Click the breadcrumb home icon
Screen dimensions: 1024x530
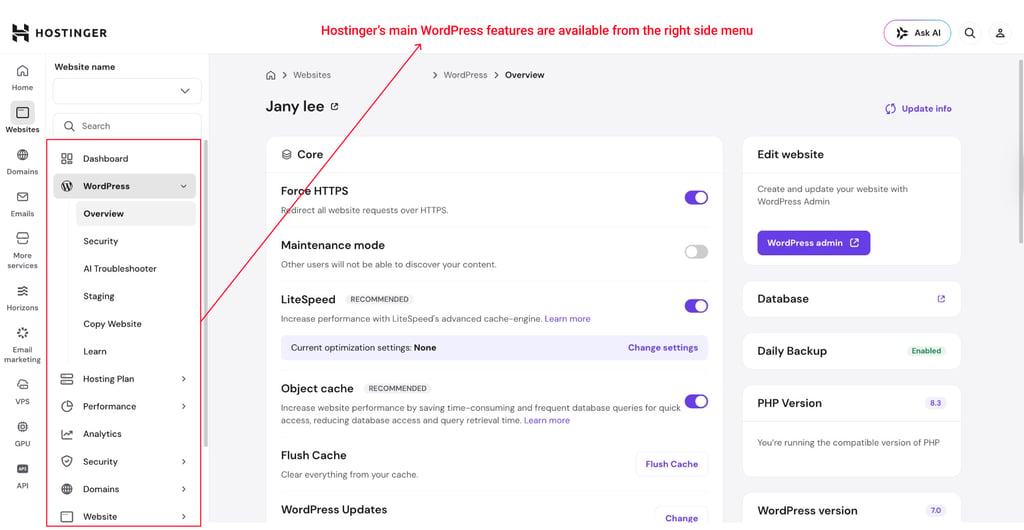tap(270, 75)
